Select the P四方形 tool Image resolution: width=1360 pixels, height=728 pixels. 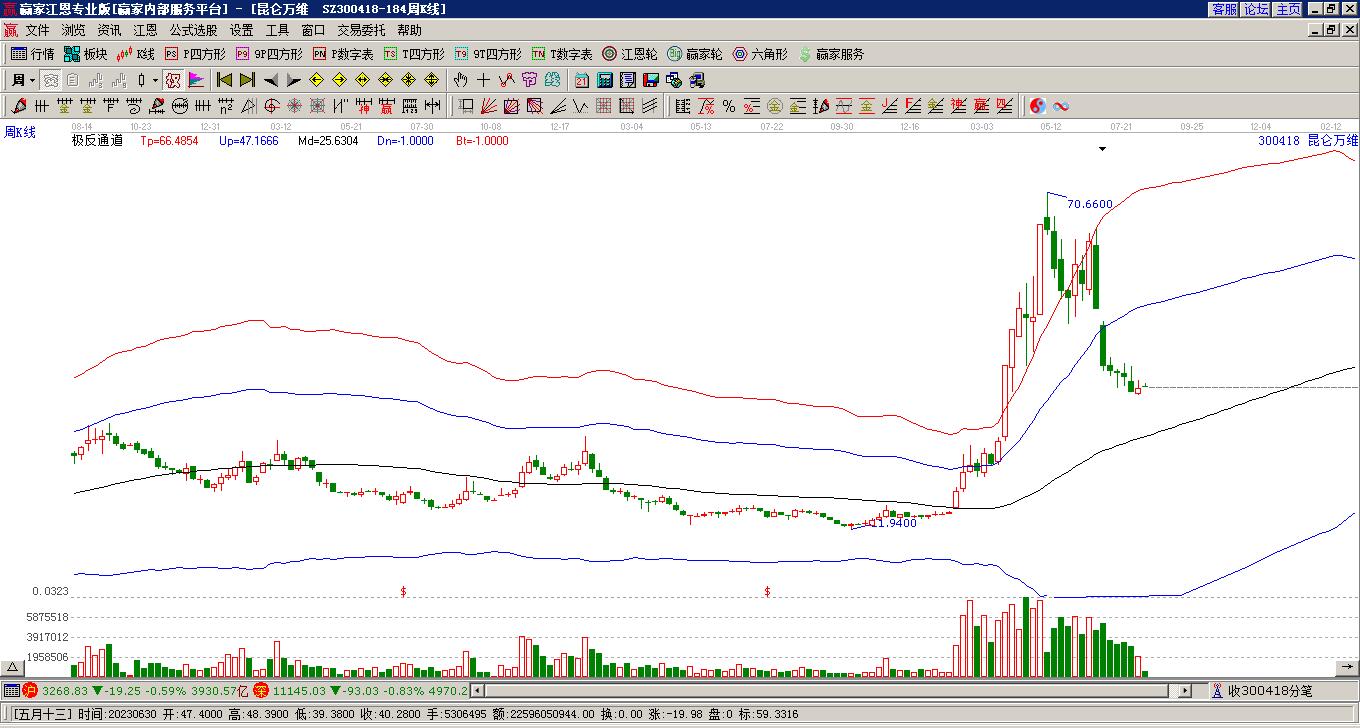(x=195, y=54)
